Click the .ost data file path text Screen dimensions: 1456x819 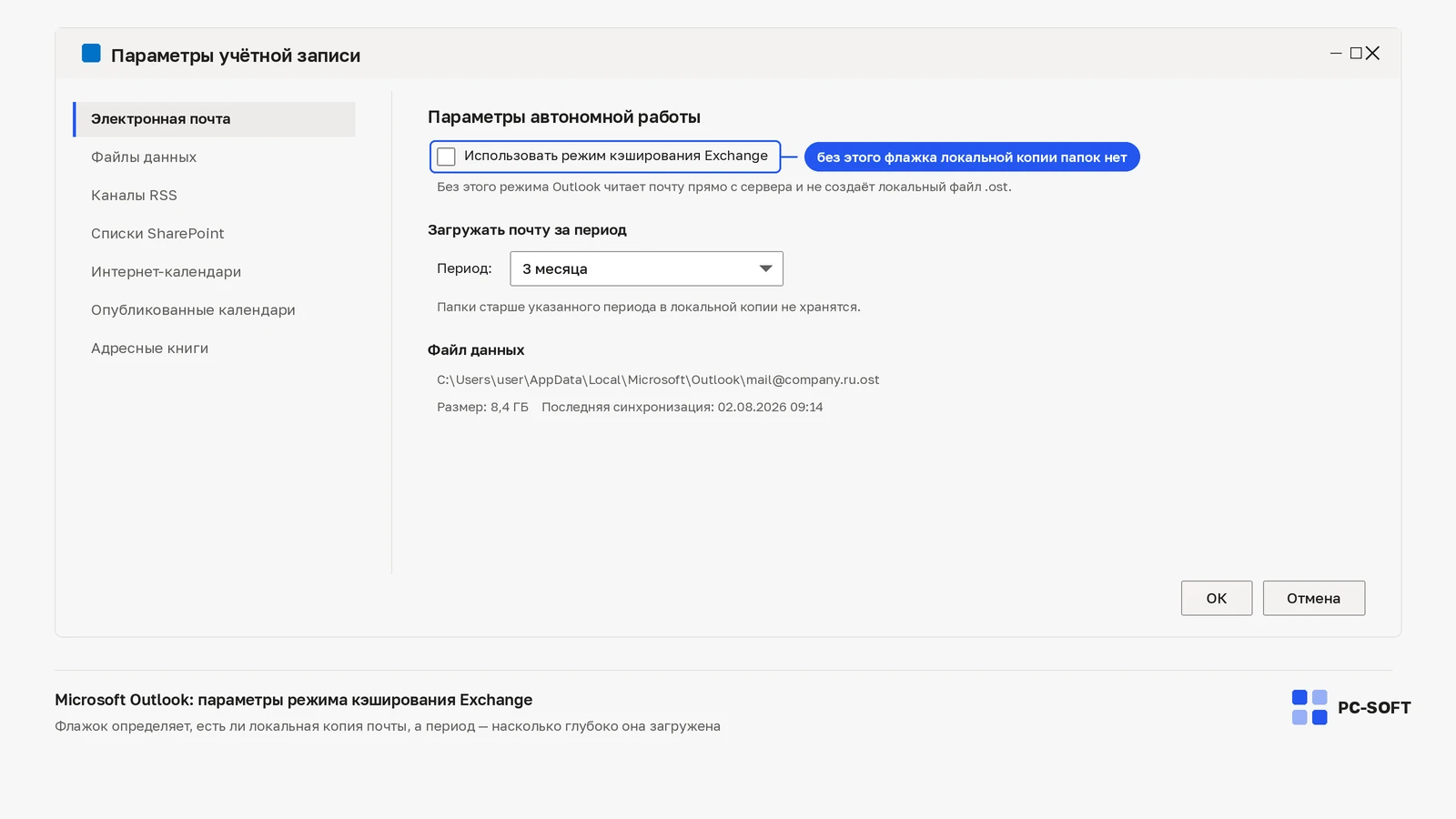point(658,379)
